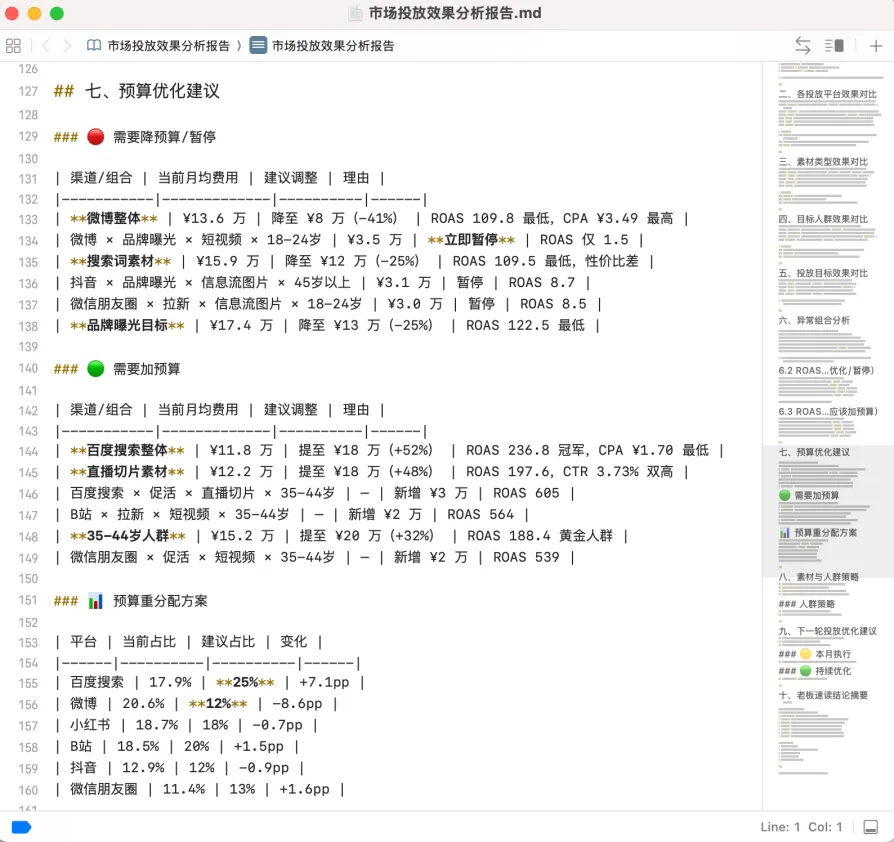Click +7.1pp cell in 百度搜索 row
Viewport: 894px width, 842px height.
[x=324, y=682]
